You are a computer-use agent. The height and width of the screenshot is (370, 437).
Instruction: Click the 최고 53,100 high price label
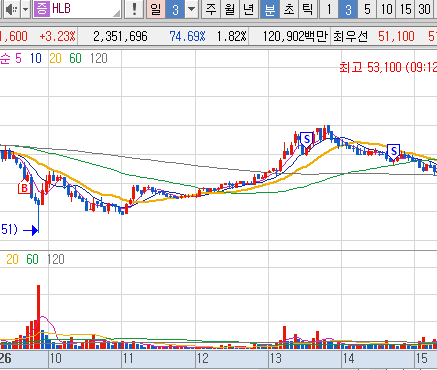point(388,67)
